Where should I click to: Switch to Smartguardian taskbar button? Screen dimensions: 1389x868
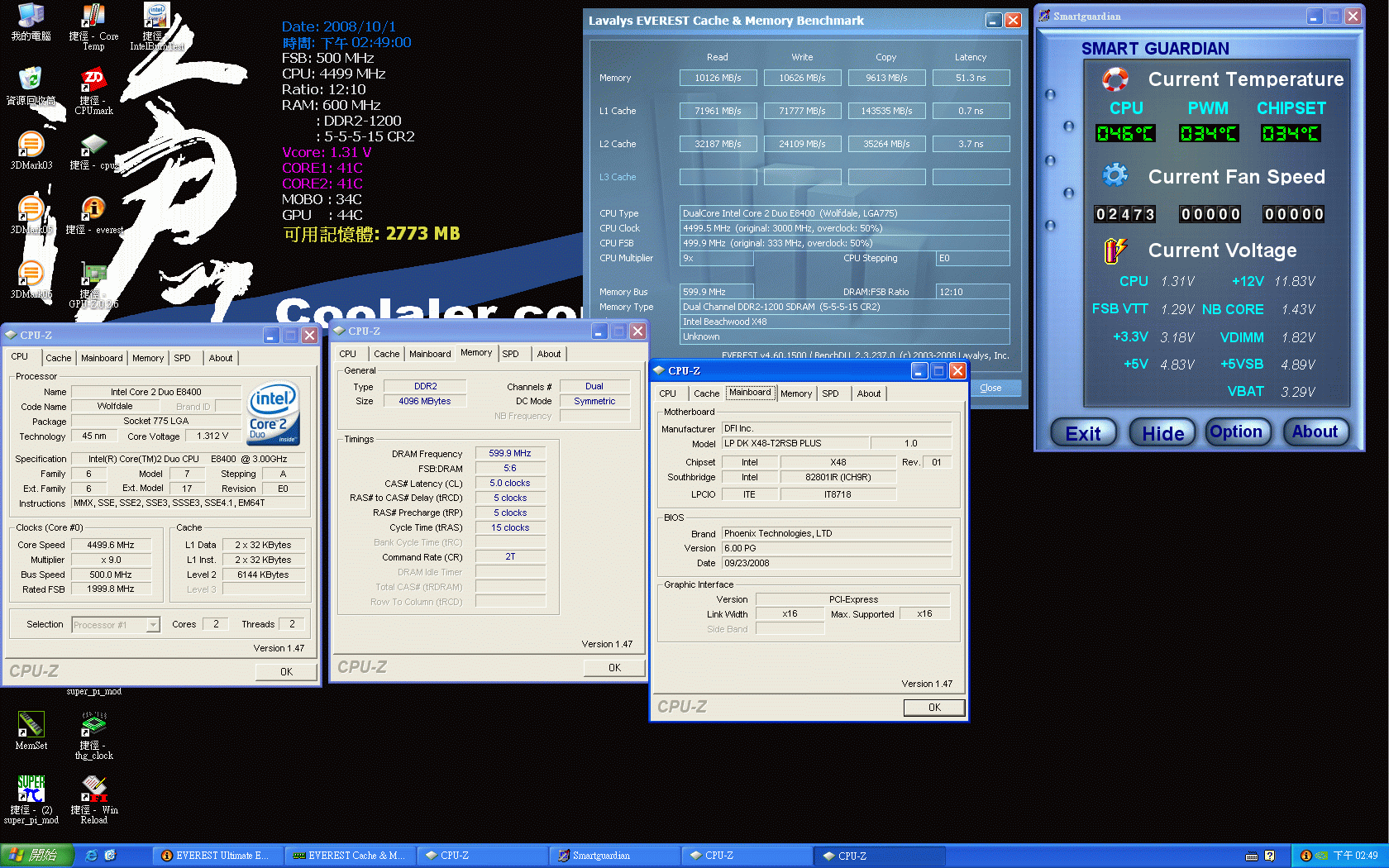click(x=615, y=856)
